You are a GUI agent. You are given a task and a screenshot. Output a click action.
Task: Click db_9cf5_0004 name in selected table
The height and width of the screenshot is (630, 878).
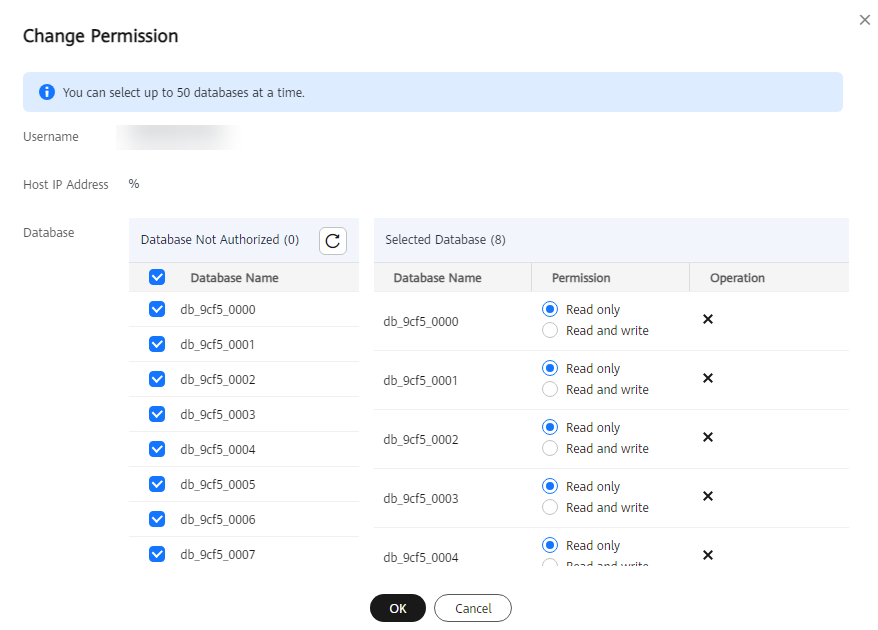coord(421,557)
